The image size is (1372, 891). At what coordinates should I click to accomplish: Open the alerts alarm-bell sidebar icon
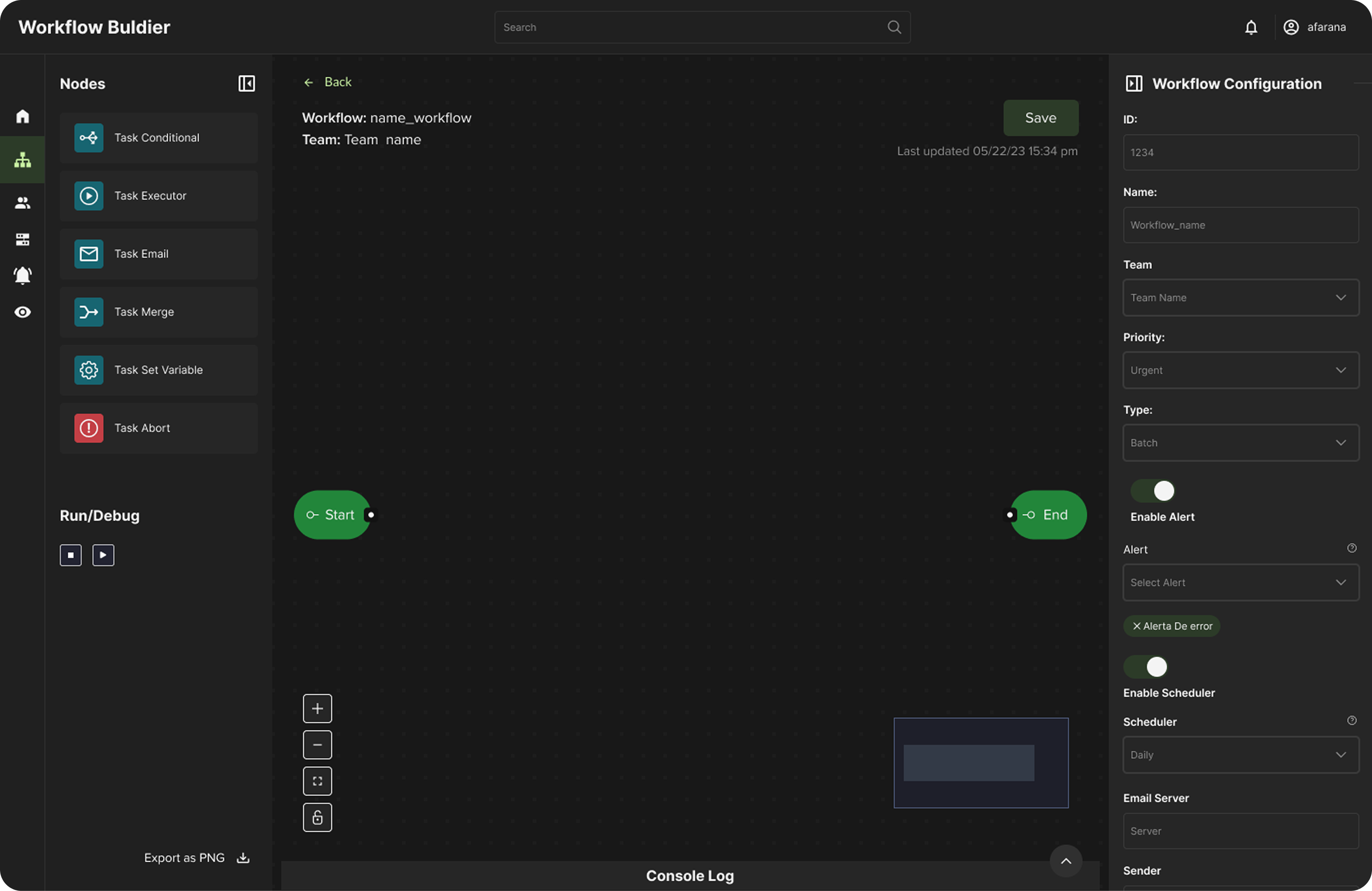coord(22,276)
